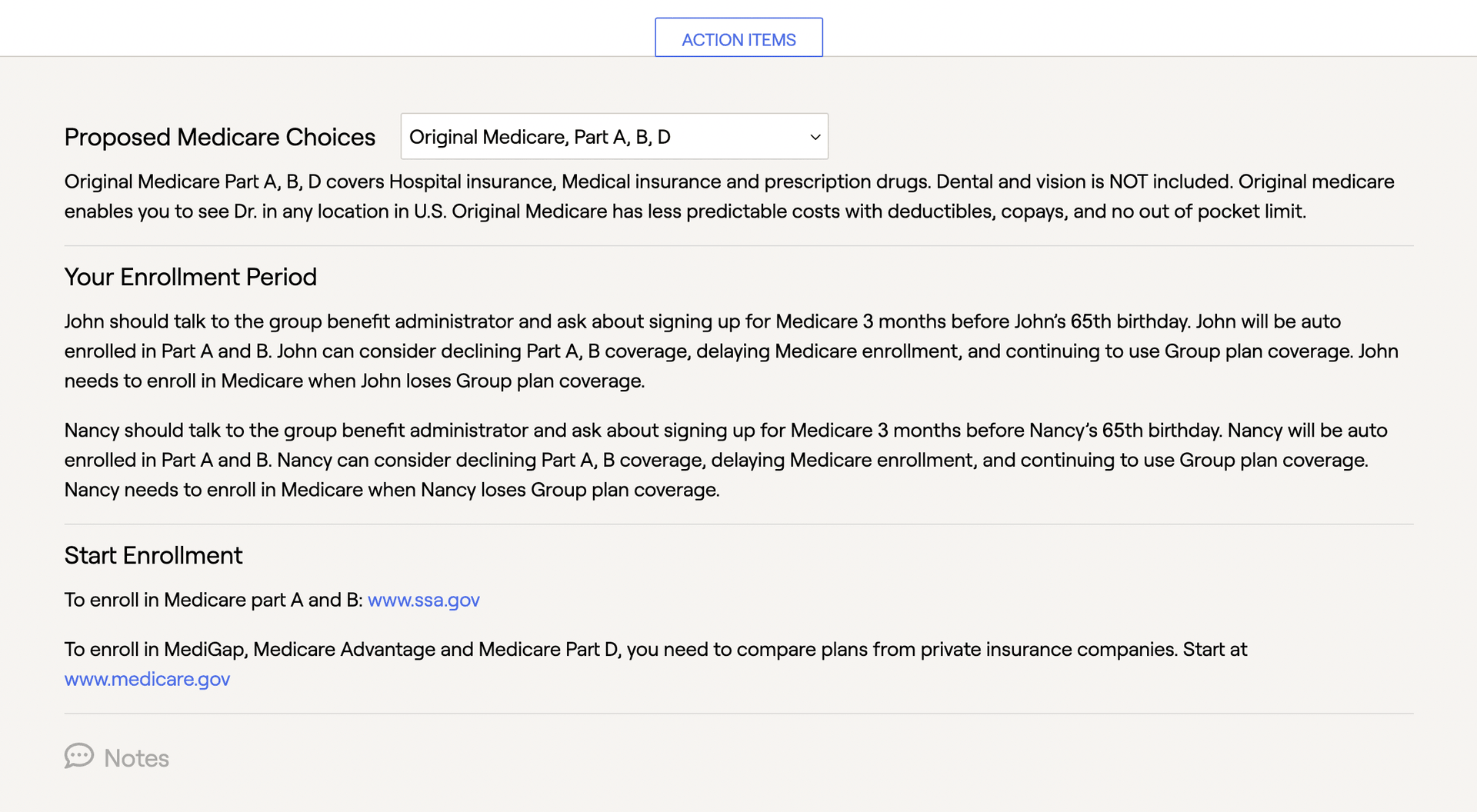Image resolution: width=1477 pixels, height=812 pixels.
Task: Click the Original Medicare coverage description paragraph
Action: click(729, 196)
